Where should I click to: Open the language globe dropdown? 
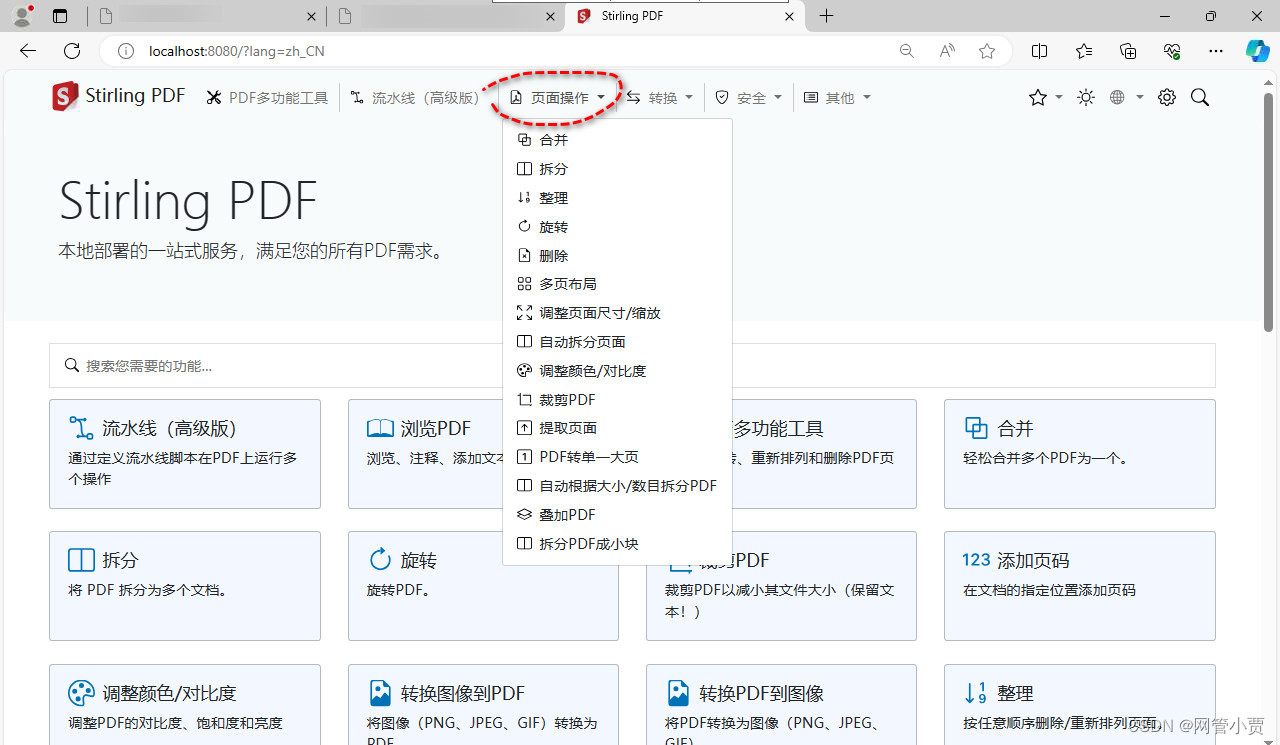click(x=1126, y=97)
